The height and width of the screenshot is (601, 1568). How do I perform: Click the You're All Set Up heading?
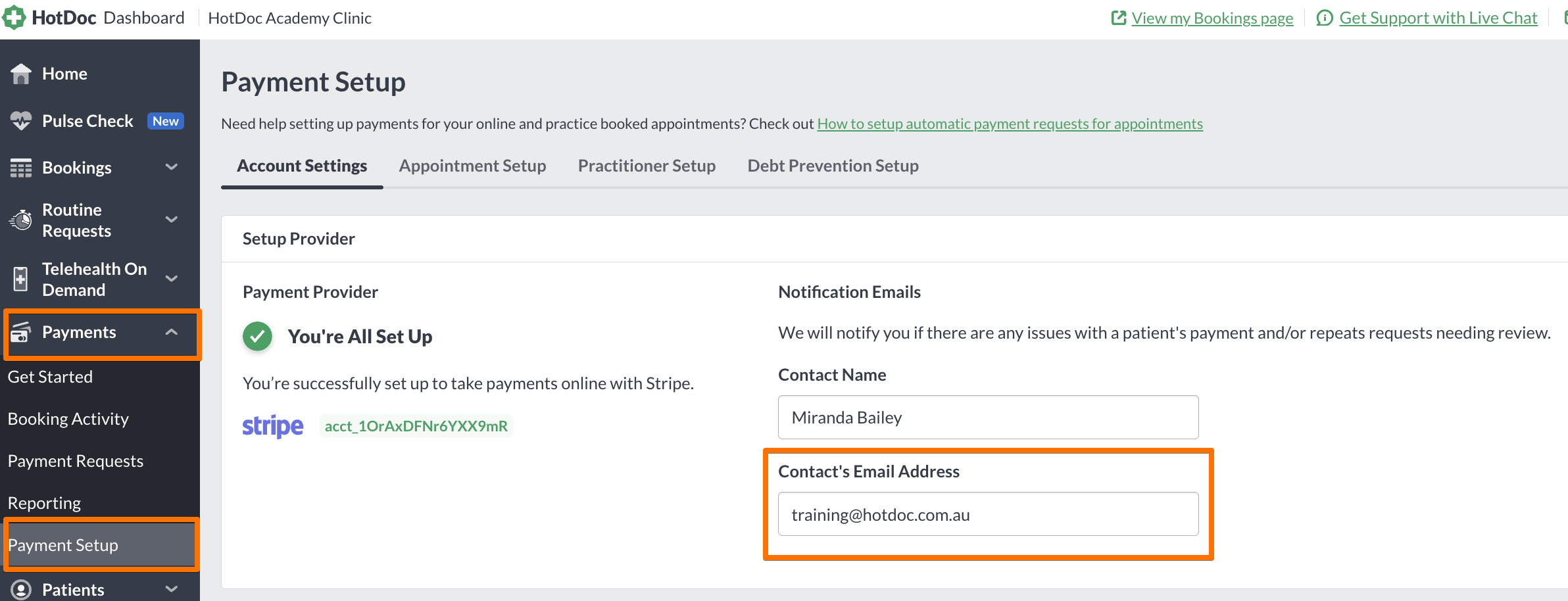pyautogui.click(x=360, y=337)
